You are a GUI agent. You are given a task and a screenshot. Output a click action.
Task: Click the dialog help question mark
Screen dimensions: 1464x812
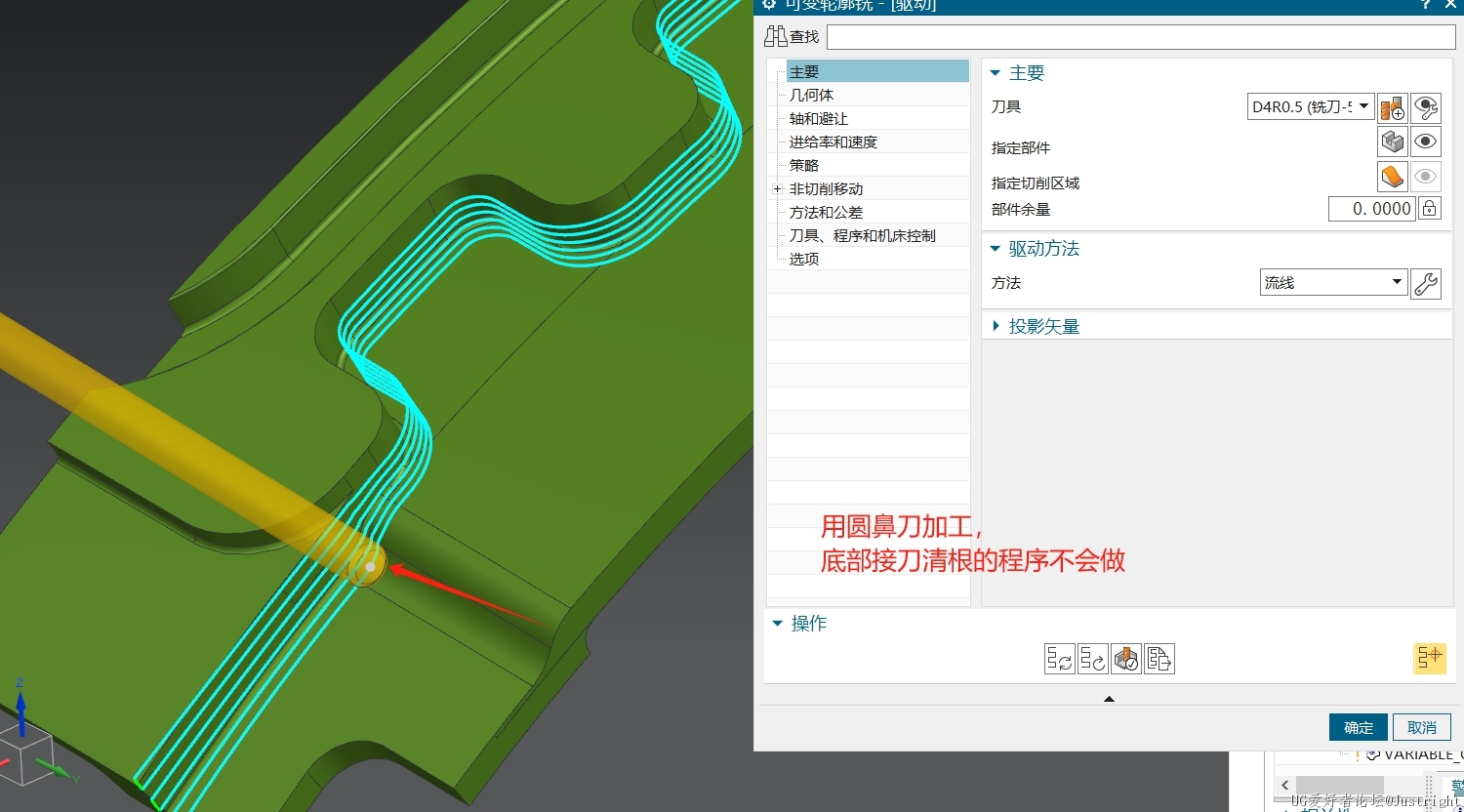point(1426,5)
